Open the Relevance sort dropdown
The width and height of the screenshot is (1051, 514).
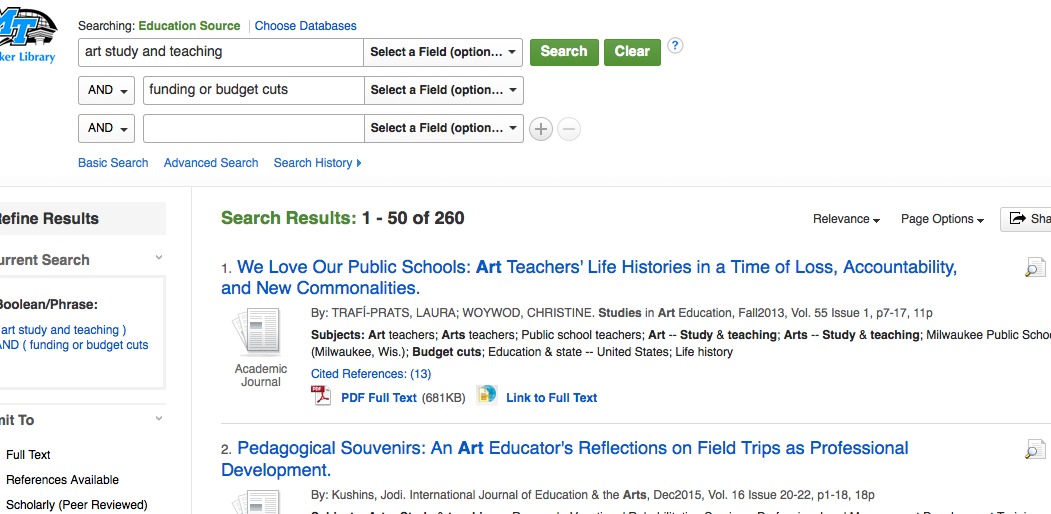[x=846, y=219]
